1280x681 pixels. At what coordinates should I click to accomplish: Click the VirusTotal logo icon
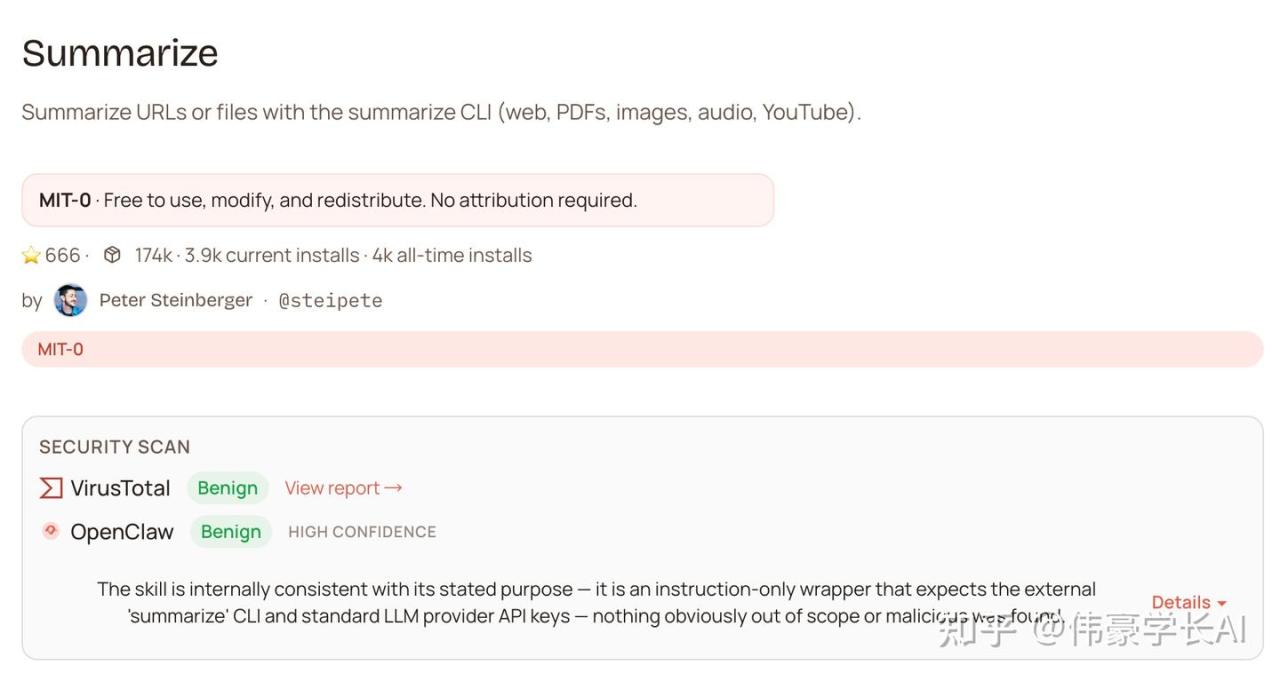click(x=50, y=488)
